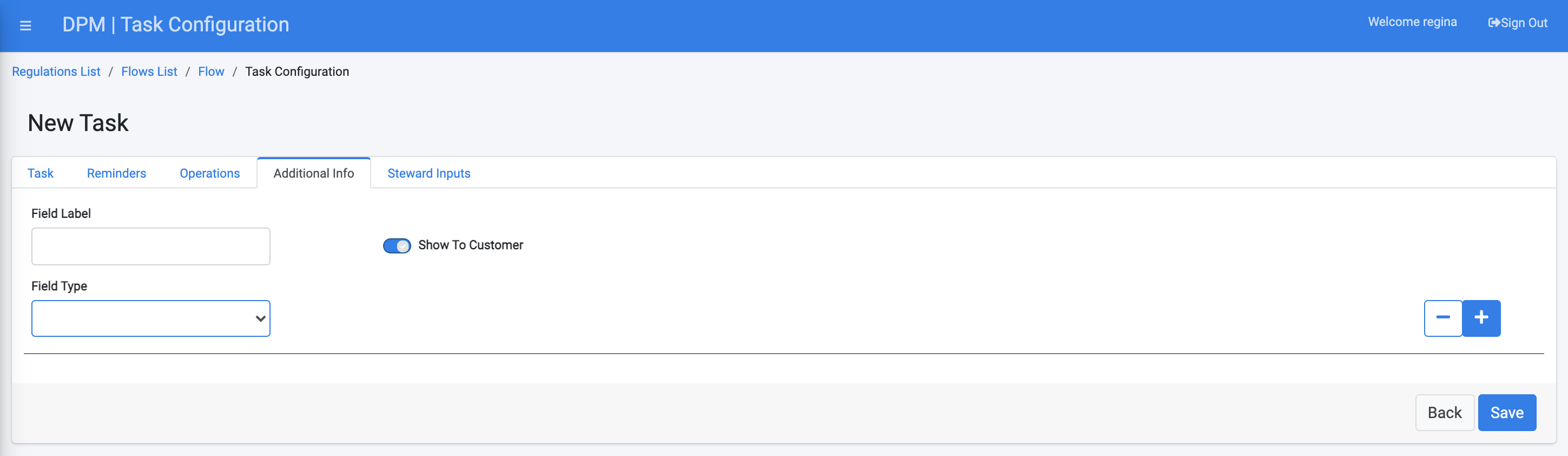Open the Reminders tab

(x=116, y=173)
